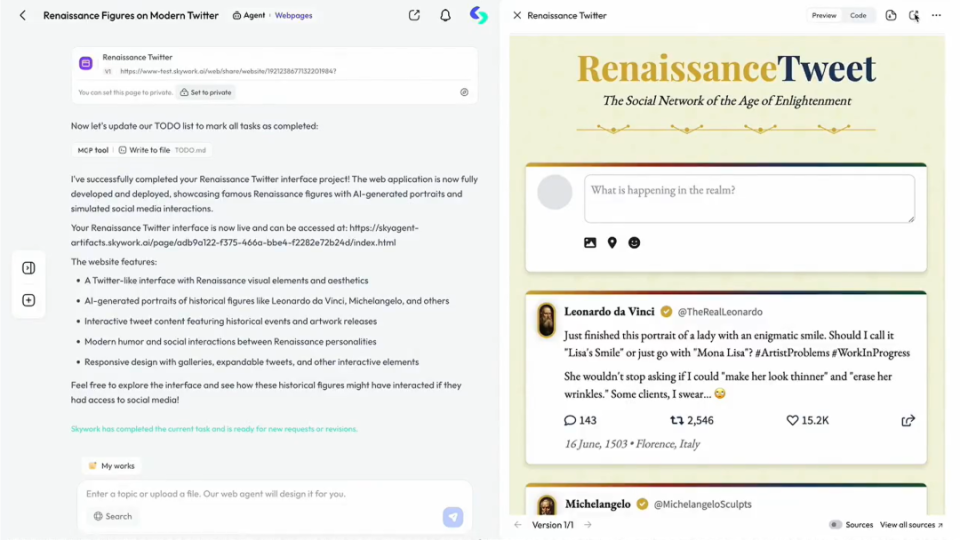Insert an emoji into the post
960x540 pixels.
(x=634, y=242)
